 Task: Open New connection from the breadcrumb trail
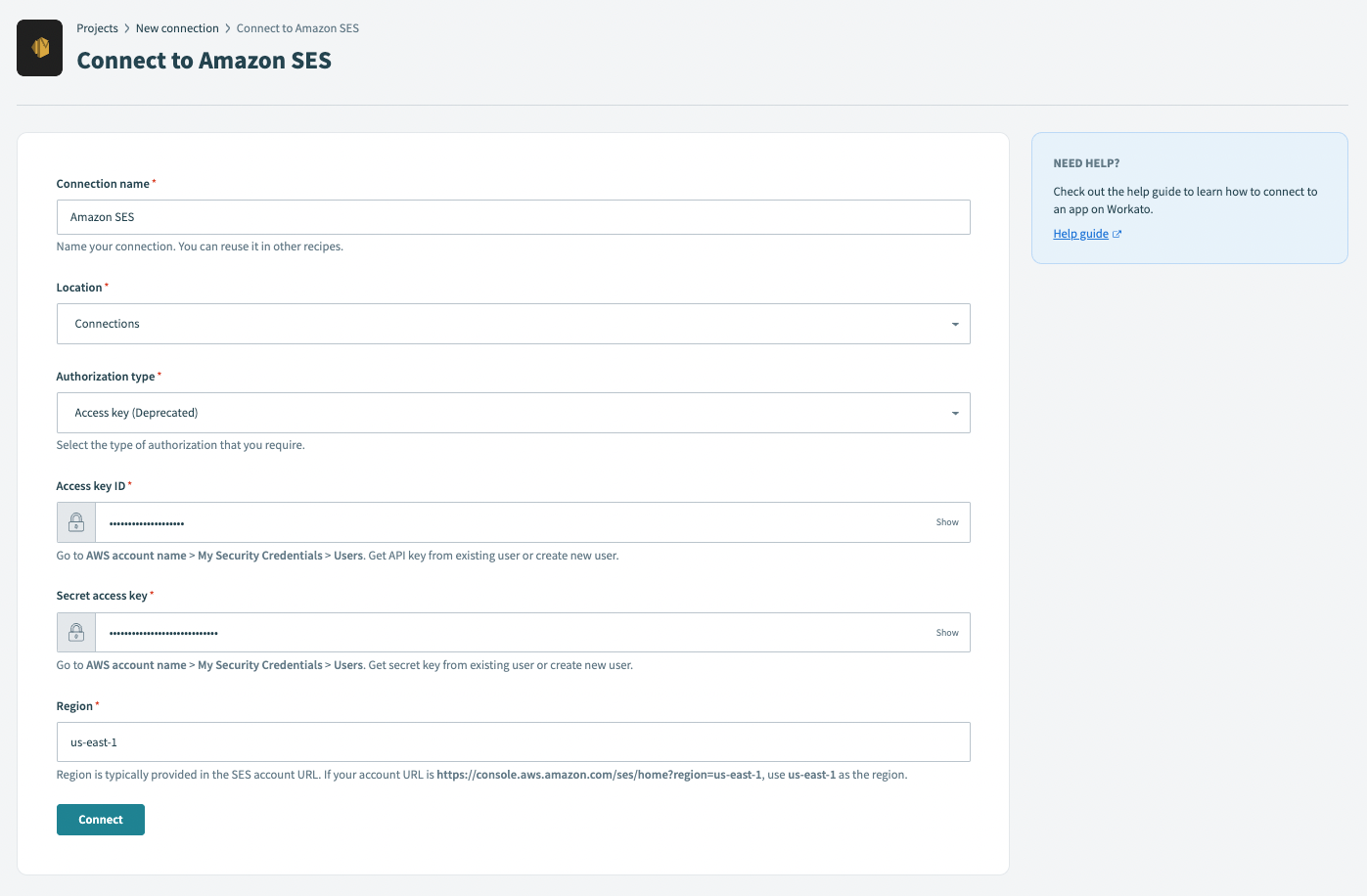point(177,27)
